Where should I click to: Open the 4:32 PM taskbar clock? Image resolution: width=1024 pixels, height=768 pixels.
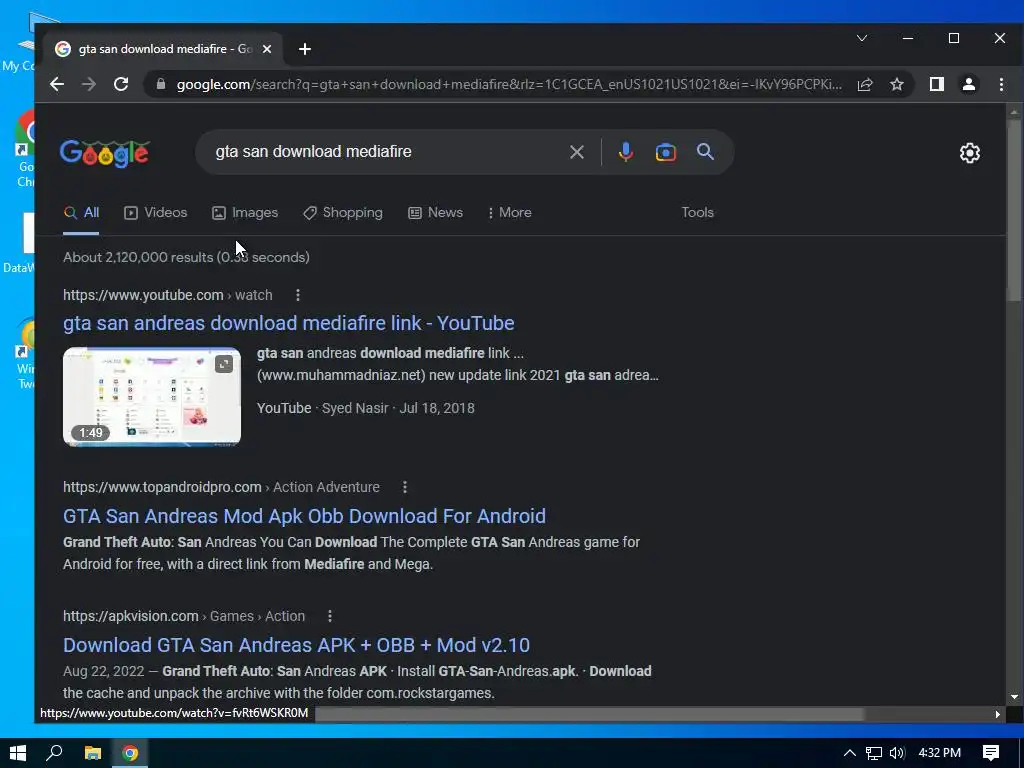[x=939, y=753]
